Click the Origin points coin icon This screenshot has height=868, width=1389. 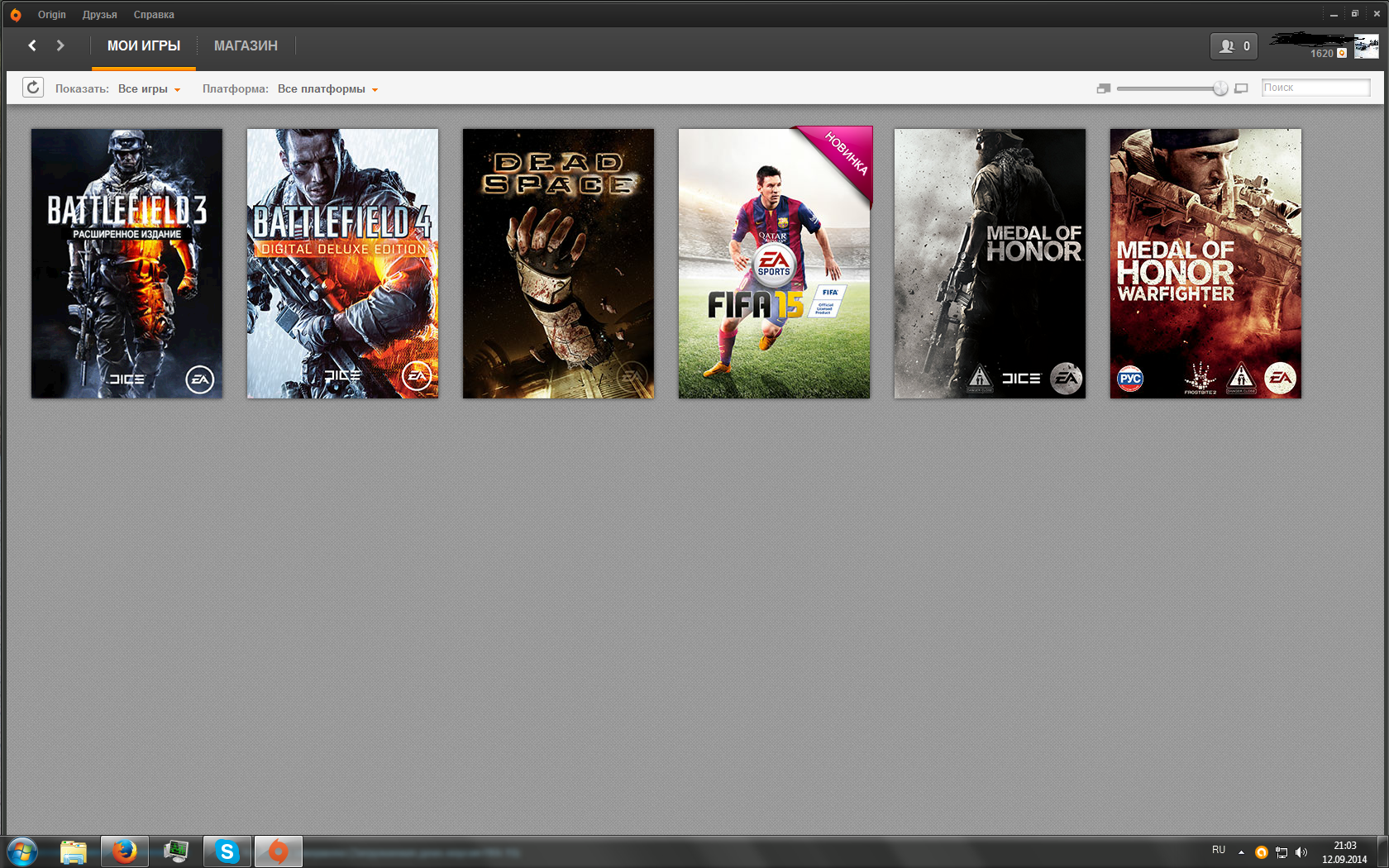(1342, 53)
